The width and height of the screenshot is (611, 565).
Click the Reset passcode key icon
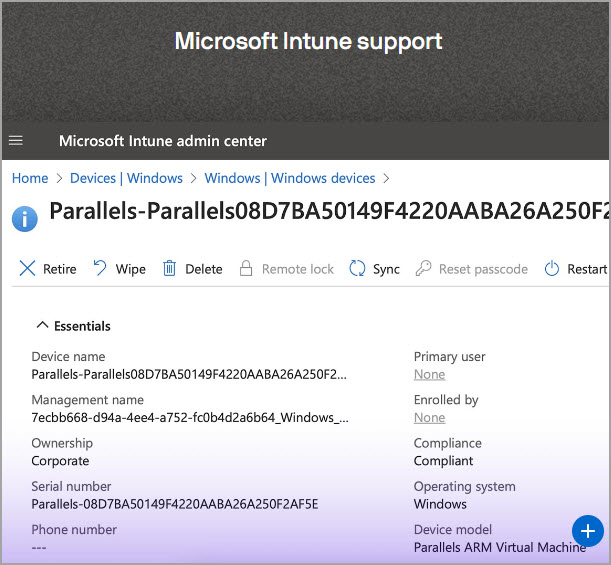tap(424, 268)
